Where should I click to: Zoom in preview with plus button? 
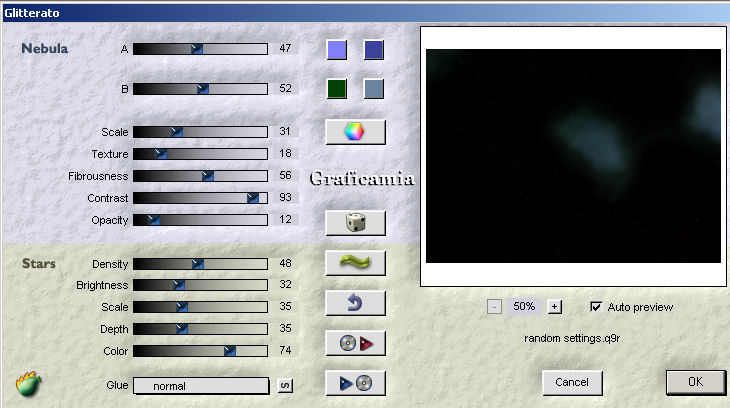pos(554,307)
